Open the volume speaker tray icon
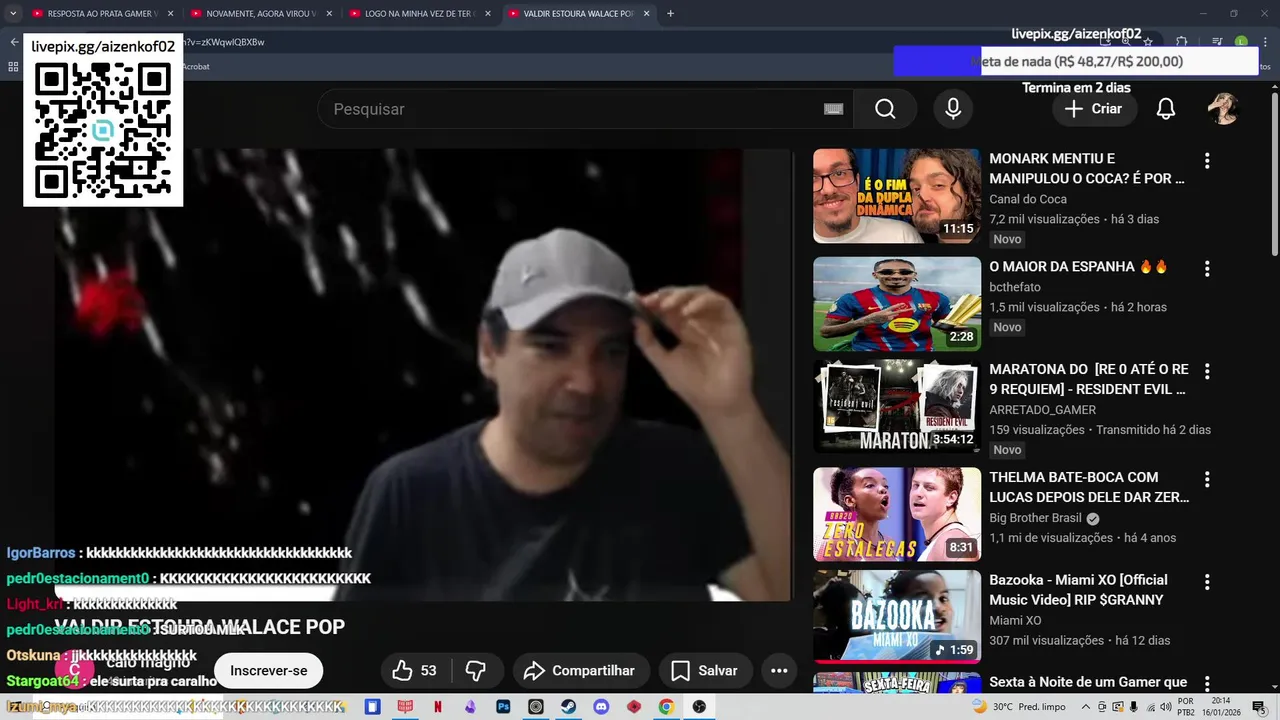1280x720 pixels. click(x=1165, y=707)
